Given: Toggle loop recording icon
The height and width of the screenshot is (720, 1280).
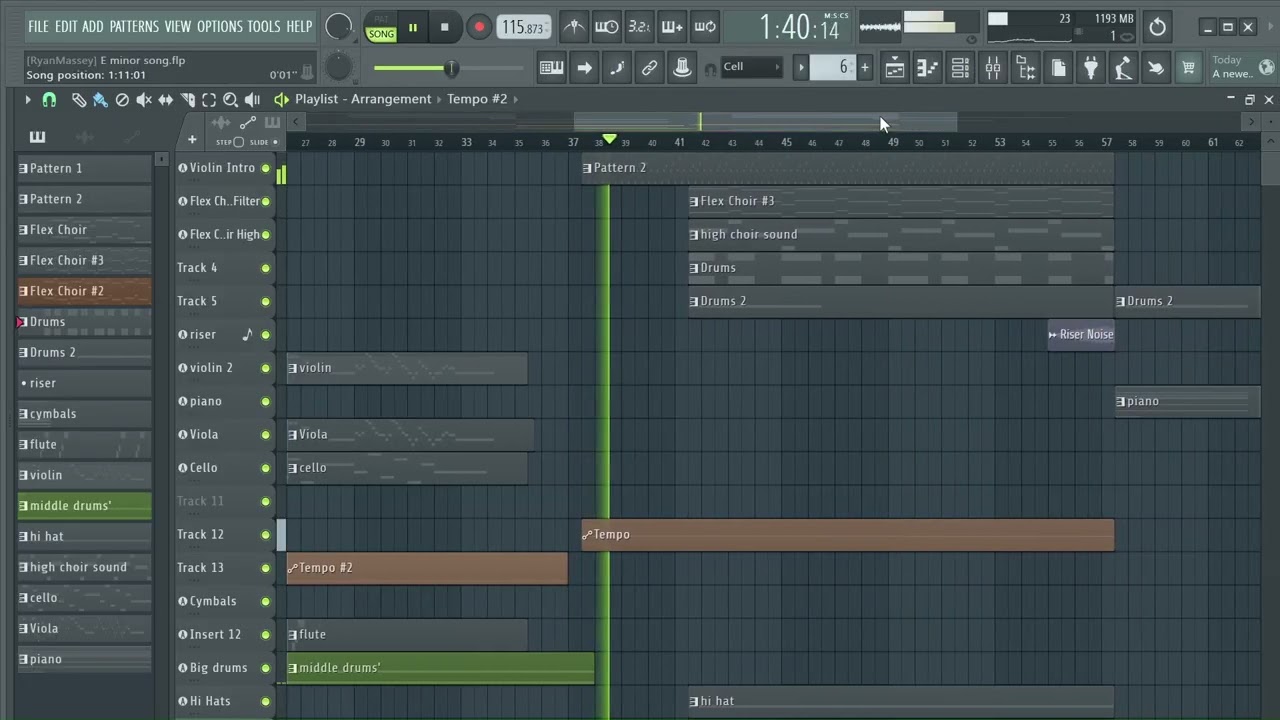Looking at the screenshot, I should coord(705,27).
